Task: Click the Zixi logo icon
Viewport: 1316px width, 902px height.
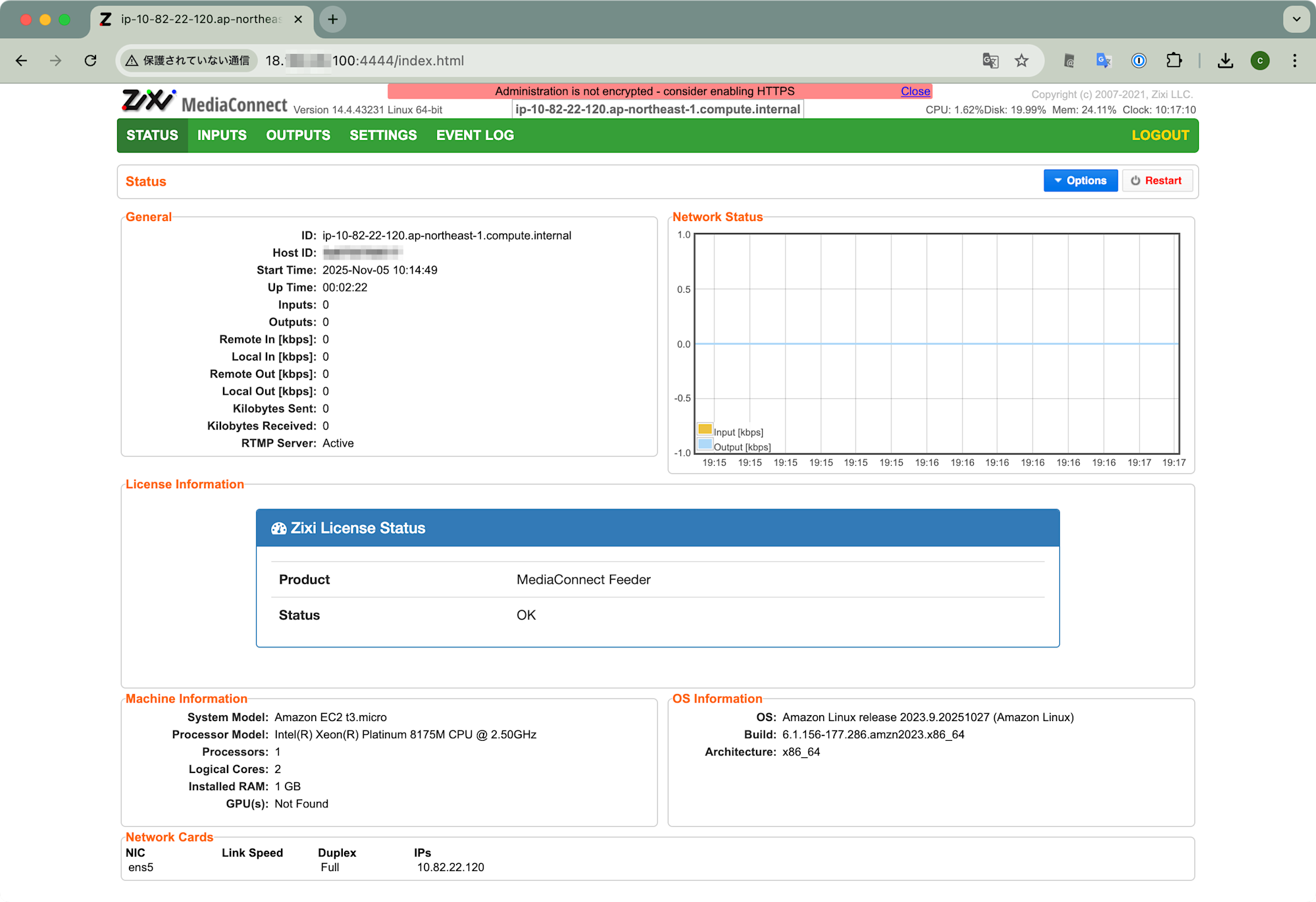Action: click(x=149, y=101)
